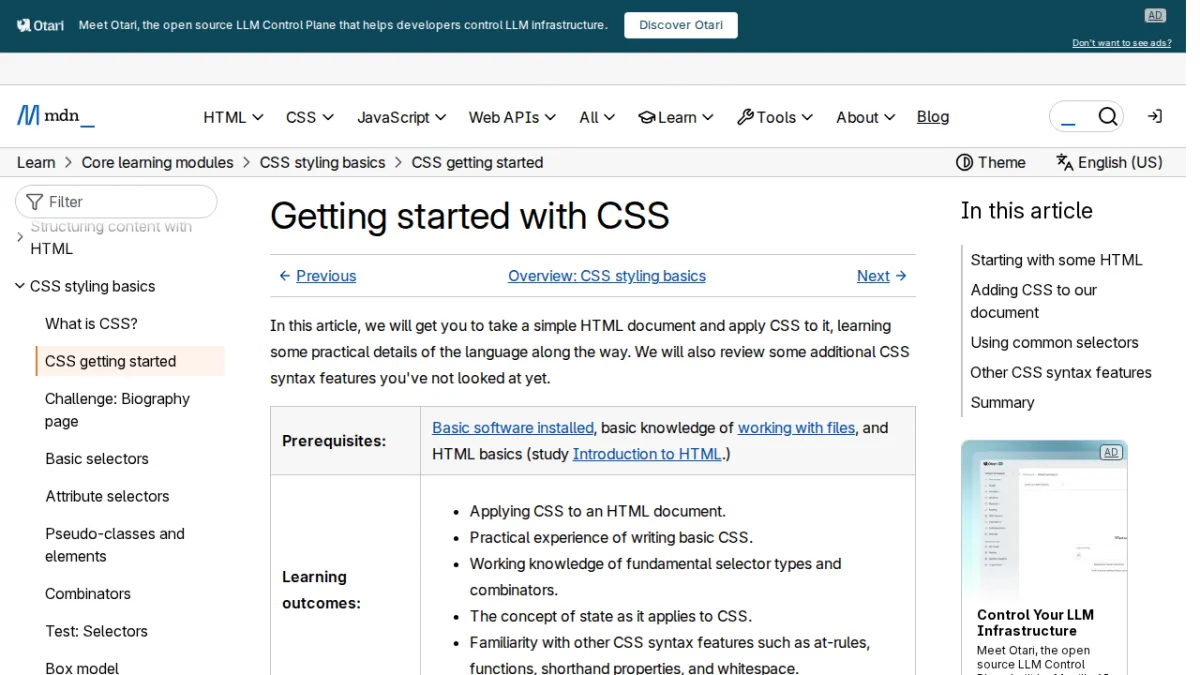Click the Otari ad thumbnail image
The image size is (1200, 675).
click(x=1044, y=519)
